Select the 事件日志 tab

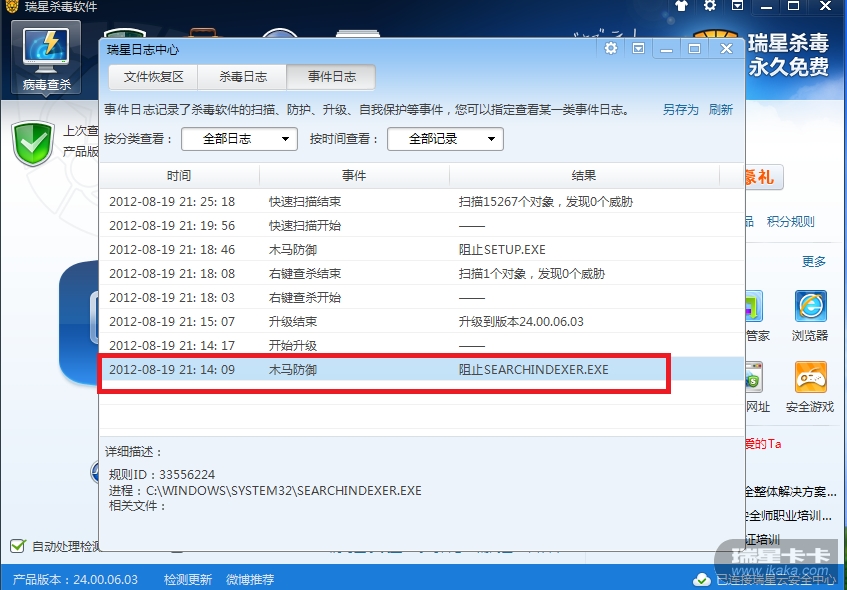point(331,77)
